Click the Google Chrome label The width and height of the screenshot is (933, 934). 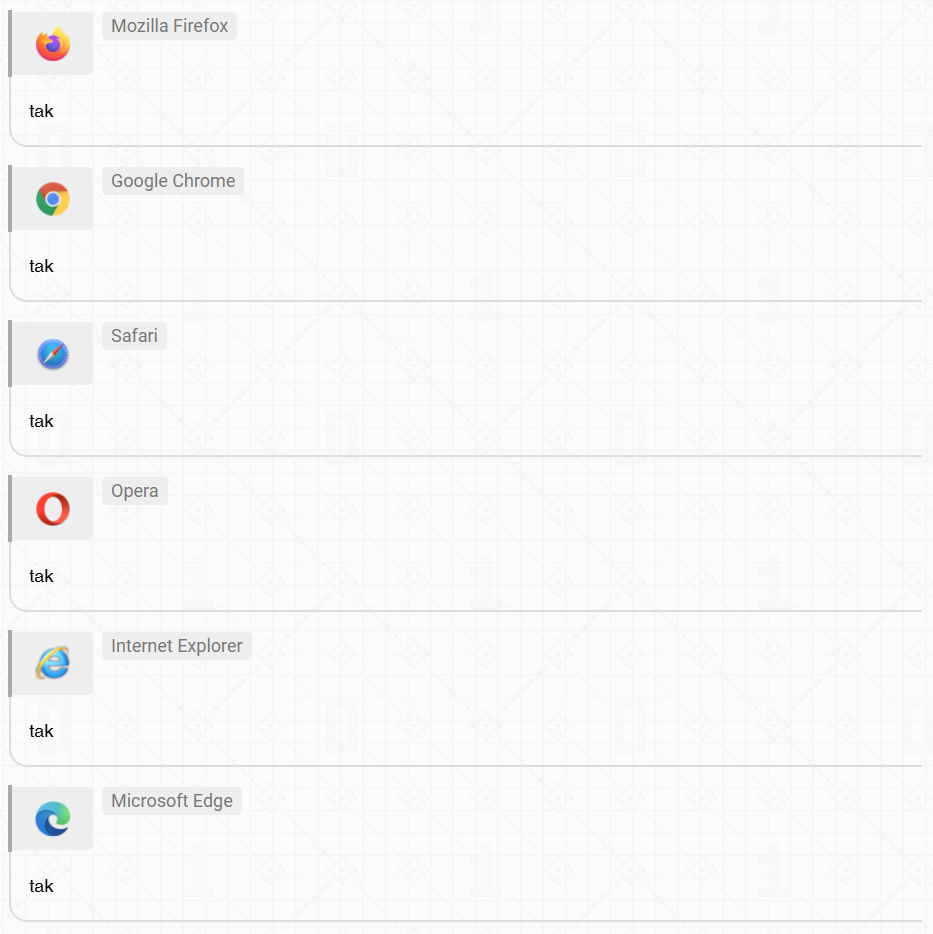pyautogui.click(x=173, y=181)
